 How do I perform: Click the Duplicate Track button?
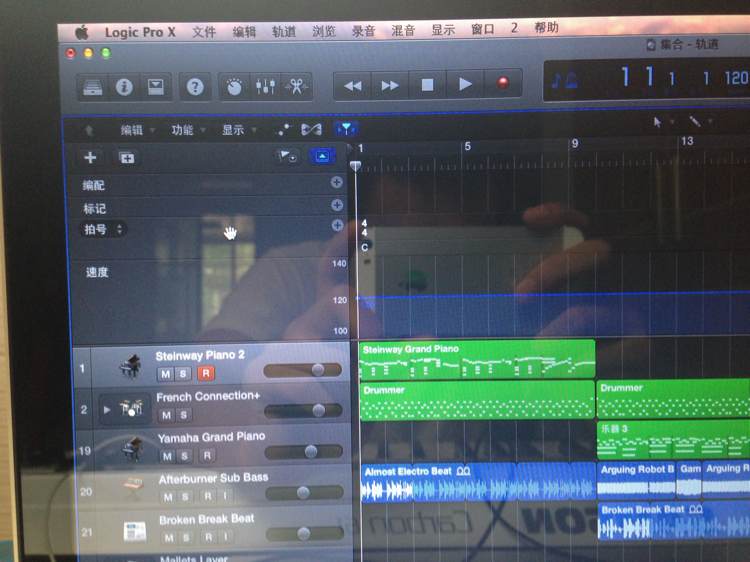[127, 158]
